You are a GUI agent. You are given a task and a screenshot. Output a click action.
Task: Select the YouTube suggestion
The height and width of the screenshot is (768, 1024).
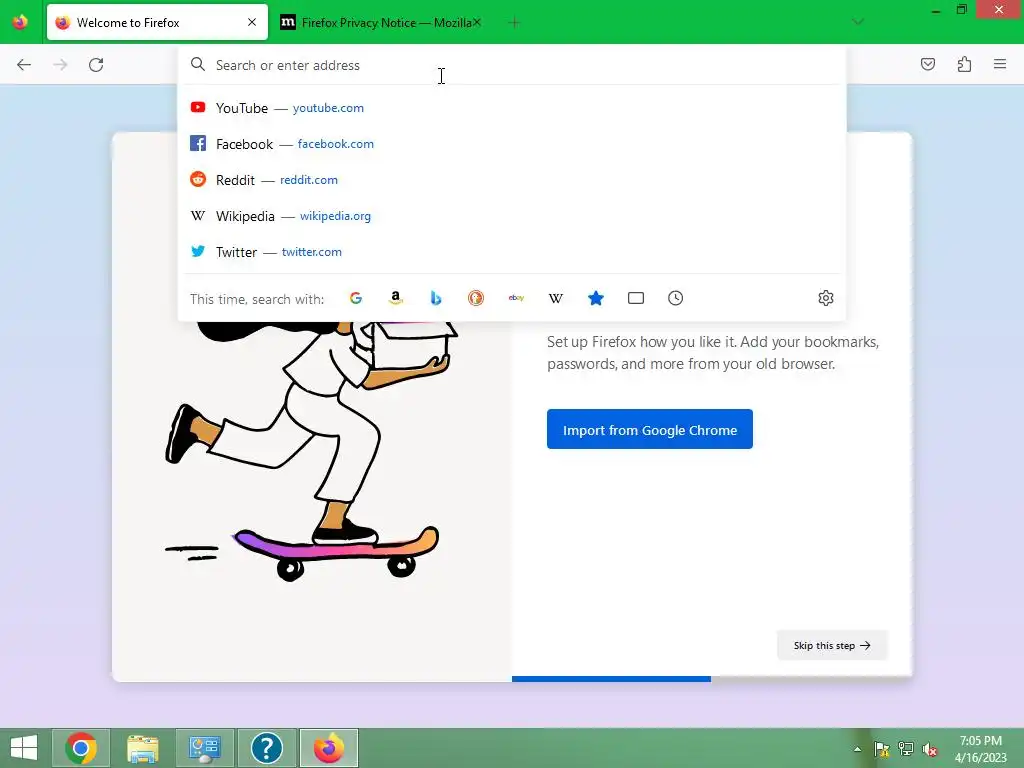[511, 108]
